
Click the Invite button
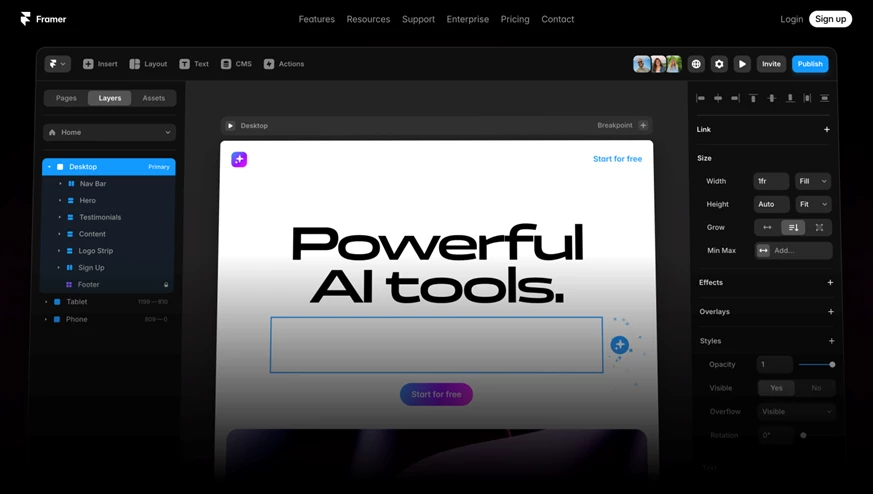click(x=771, y=64)
